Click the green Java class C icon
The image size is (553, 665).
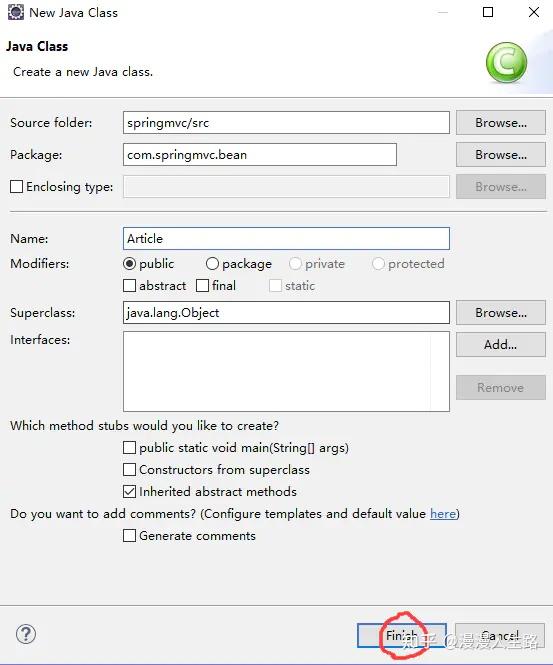click(x=506, y=63)
